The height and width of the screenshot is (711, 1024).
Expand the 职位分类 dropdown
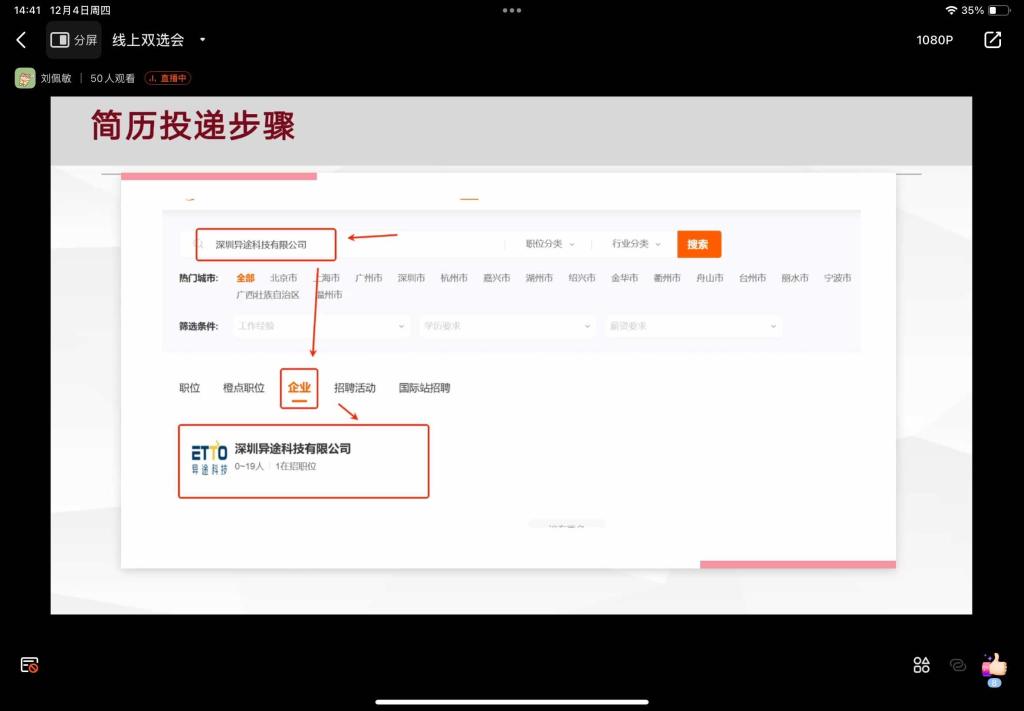[550, 244]
